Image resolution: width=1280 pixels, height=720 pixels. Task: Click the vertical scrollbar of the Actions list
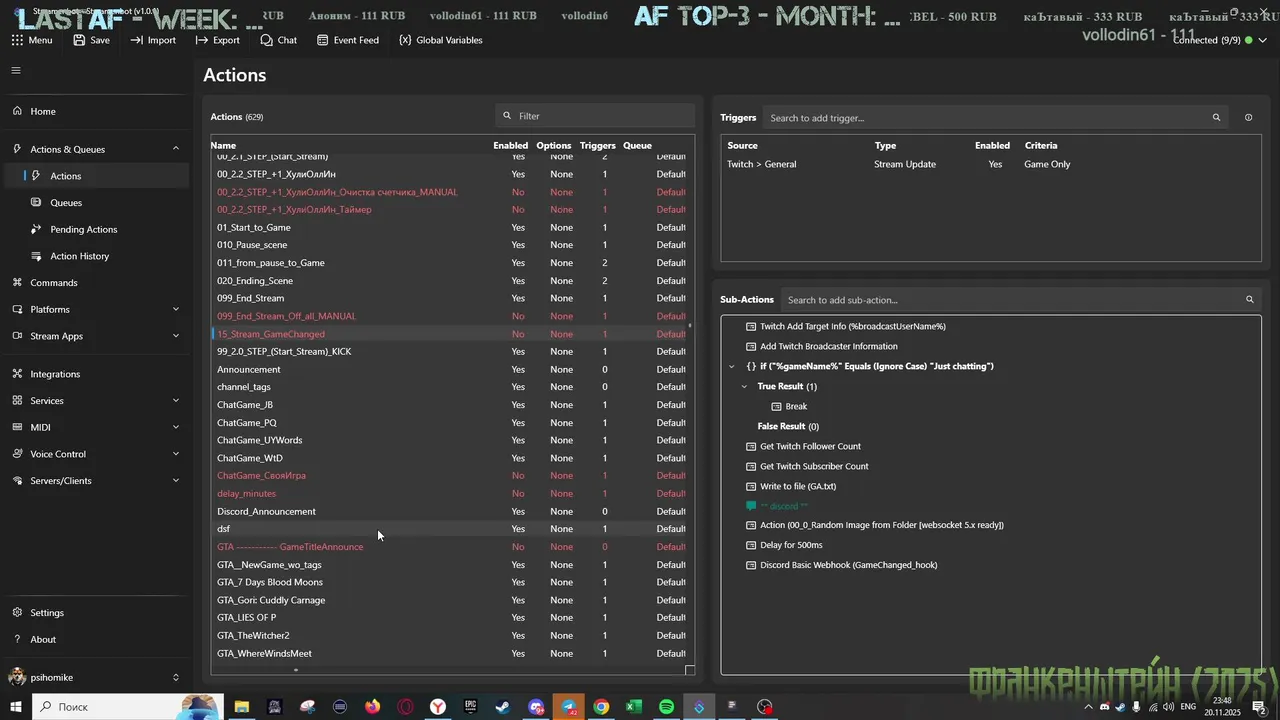[690, 325]
